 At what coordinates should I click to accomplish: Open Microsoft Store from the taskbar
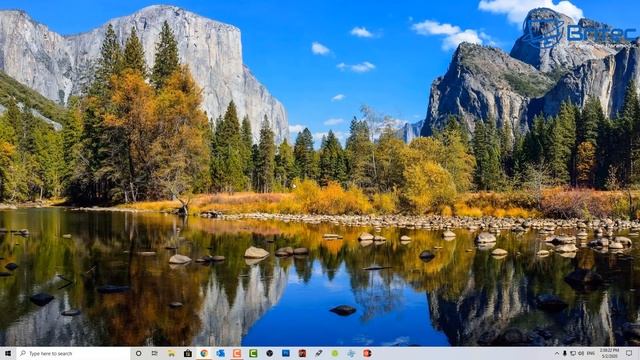[x=188, y=353]
